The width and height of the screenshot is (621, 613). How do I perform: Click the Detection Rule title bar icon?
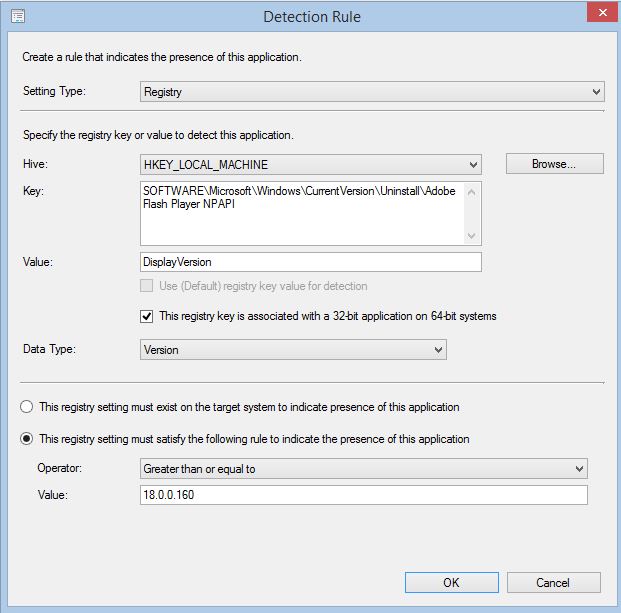tap(18, 16)
